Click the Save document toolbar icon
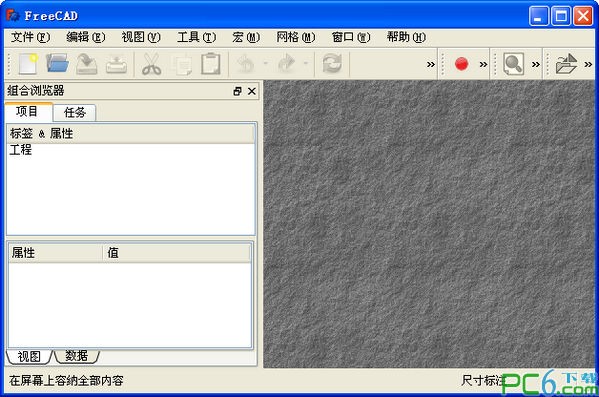Viewport: 599px width, 397px height. [87, 63]
